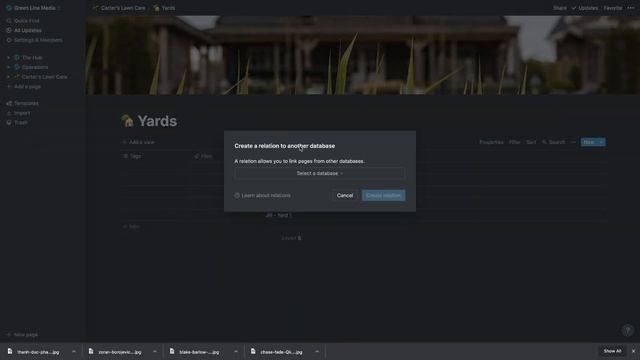
Task: Open the Operations page in the sidebar
Action: coord(35,67)
